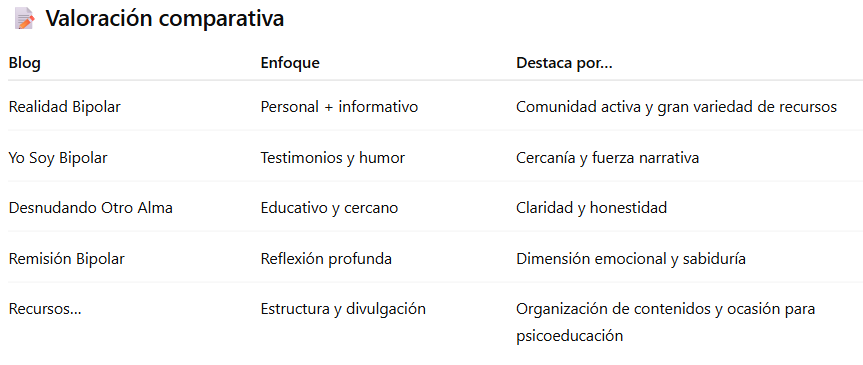Select the Remisión Bipolar blog cell

click(x=67, y=259)
